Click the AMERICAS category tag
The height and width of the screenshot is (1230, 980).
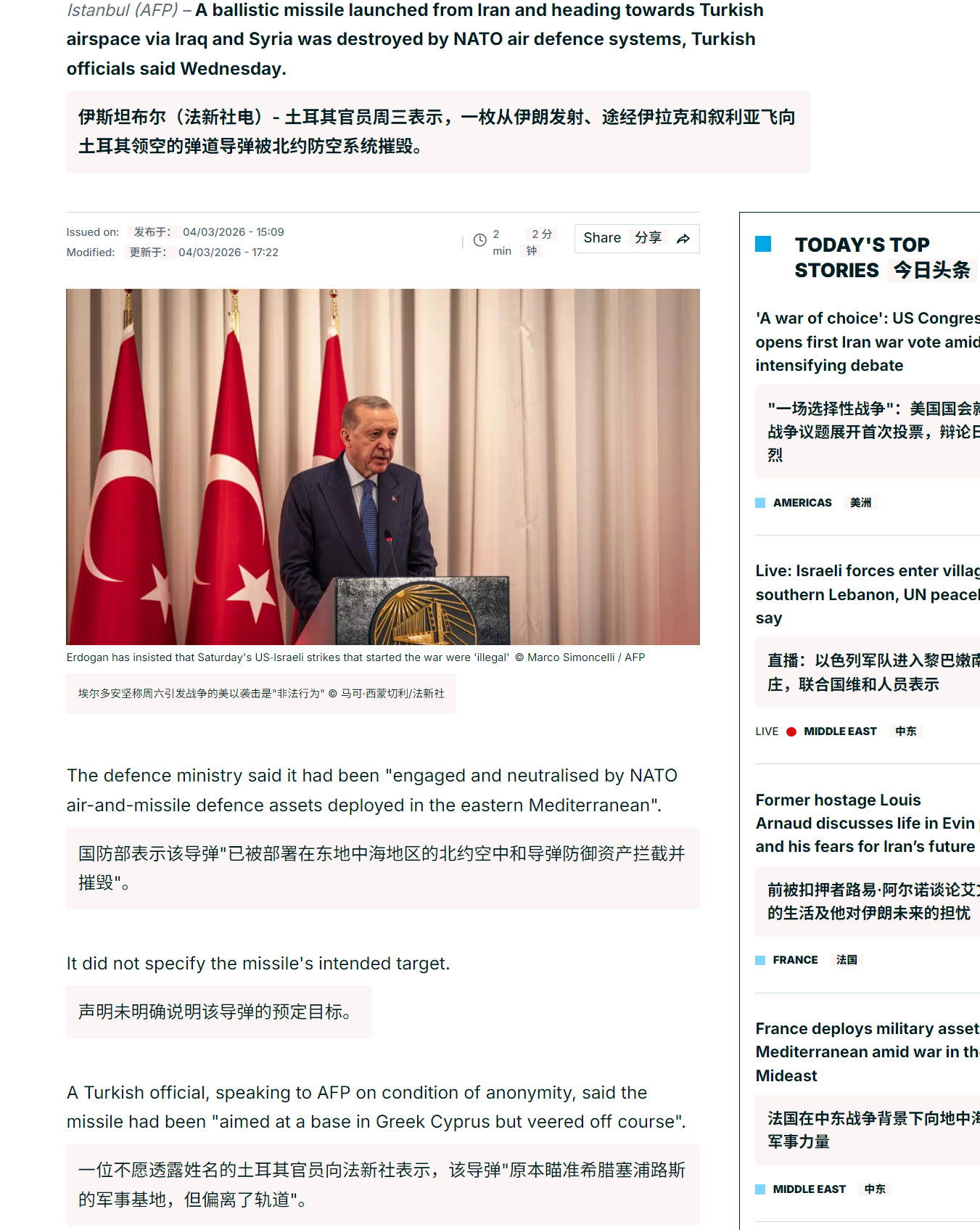tap(802, 503)
